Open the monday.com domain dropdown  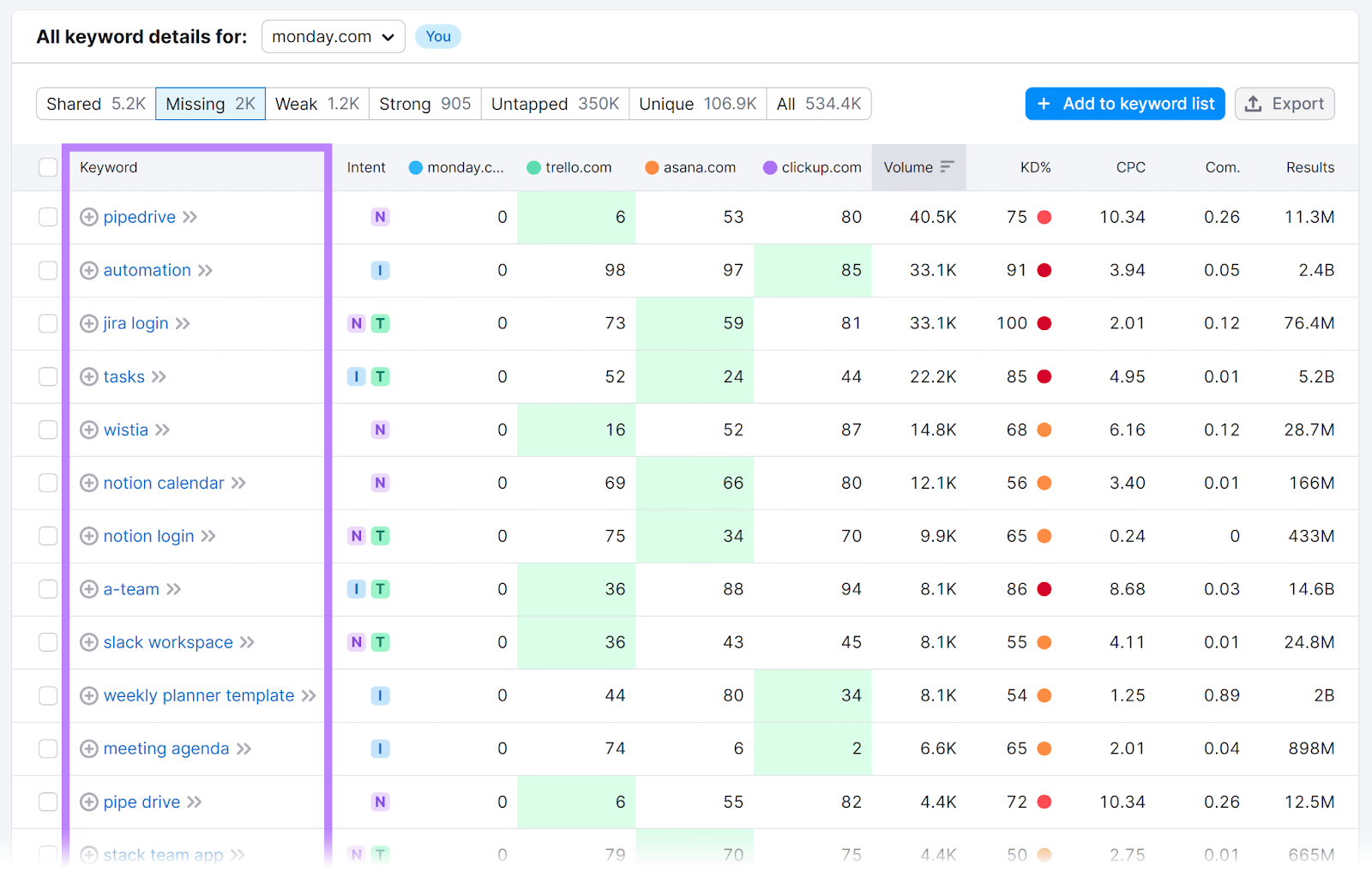tap(333, 36)
